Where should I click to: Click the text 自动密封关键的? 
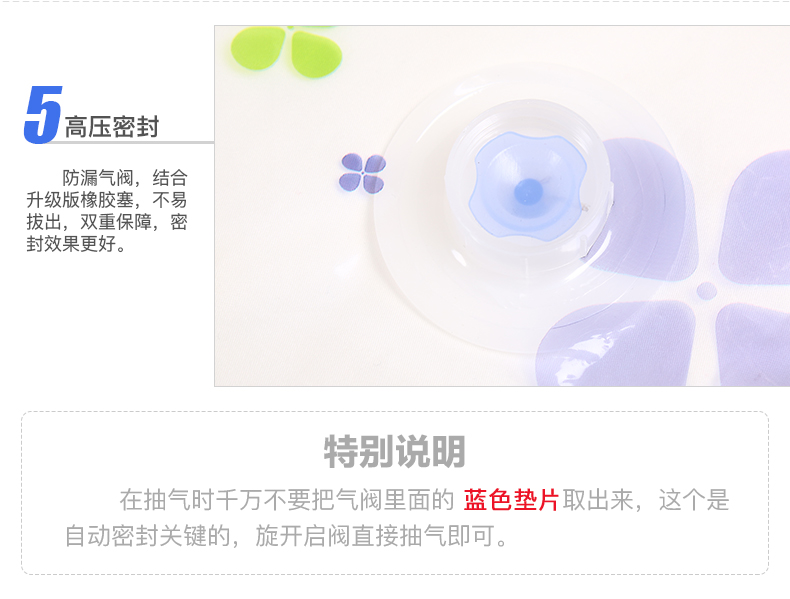(x=148, y=536)
